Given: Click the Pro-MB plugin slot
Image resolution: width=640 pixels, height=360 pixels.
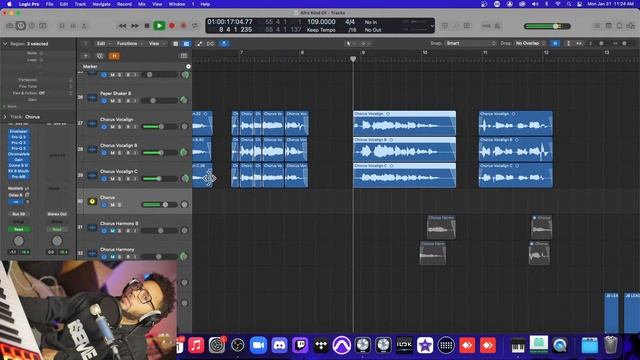Looking at the screenshot, I should pyautogui.click(x=19, y=177).
